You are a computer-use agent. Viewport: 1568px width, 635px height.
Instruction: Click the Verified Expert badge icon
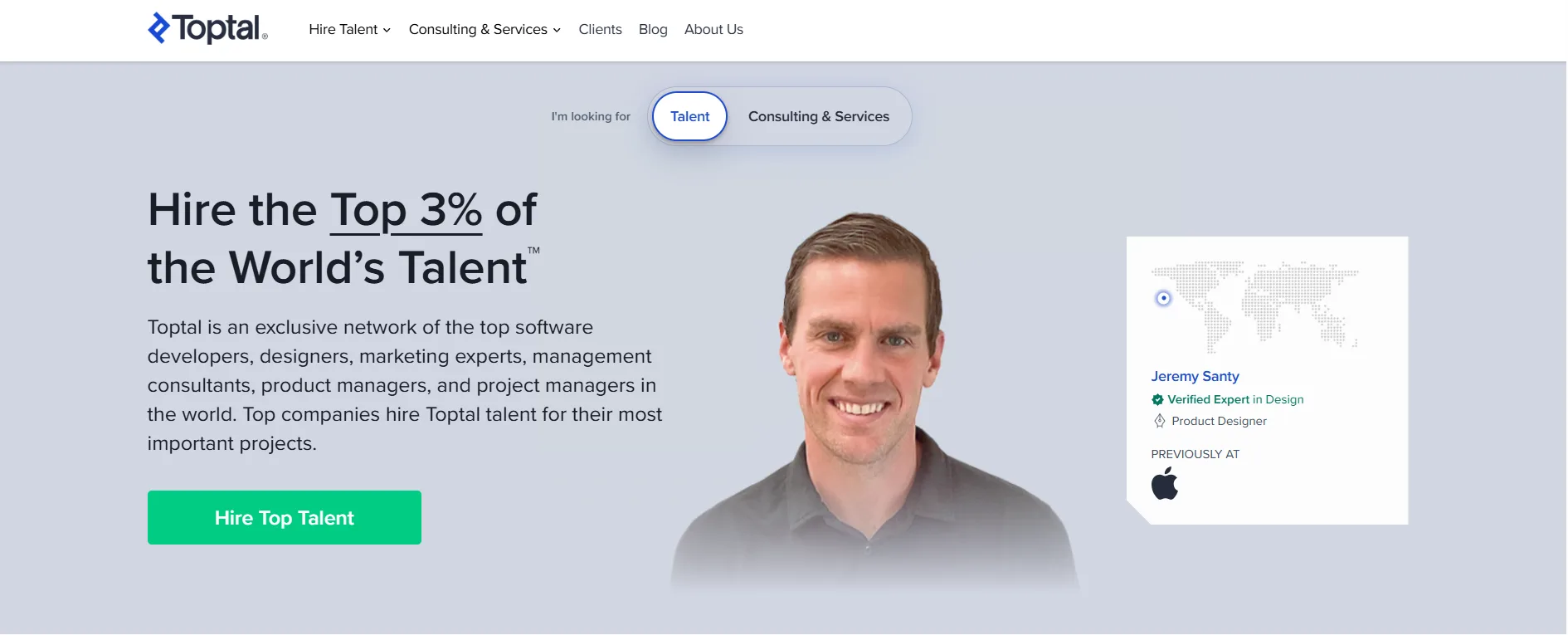(1157, 399)
